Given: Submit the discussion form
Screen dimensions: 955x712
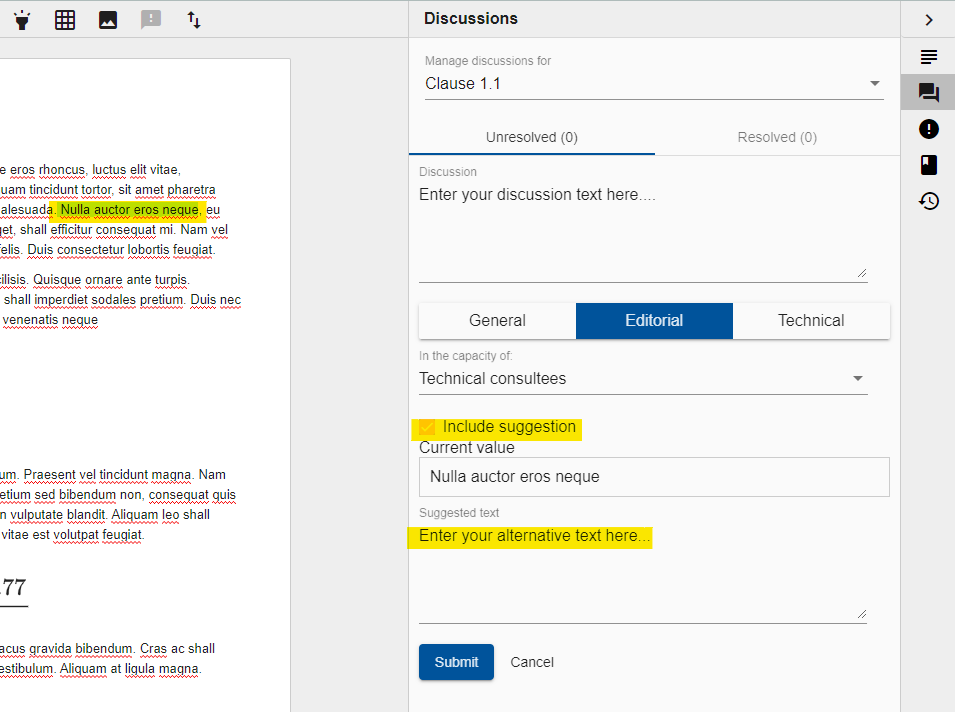Looking at the screenshot, I should (x=456, y=662).
